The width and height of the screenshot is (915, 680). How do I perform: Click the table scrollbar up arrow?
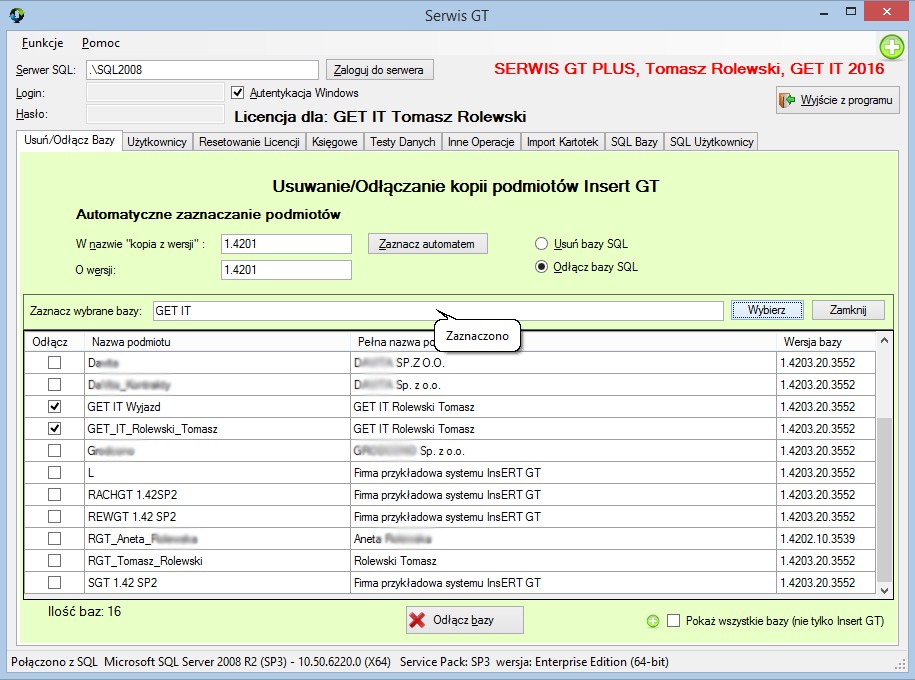(884, 340)
